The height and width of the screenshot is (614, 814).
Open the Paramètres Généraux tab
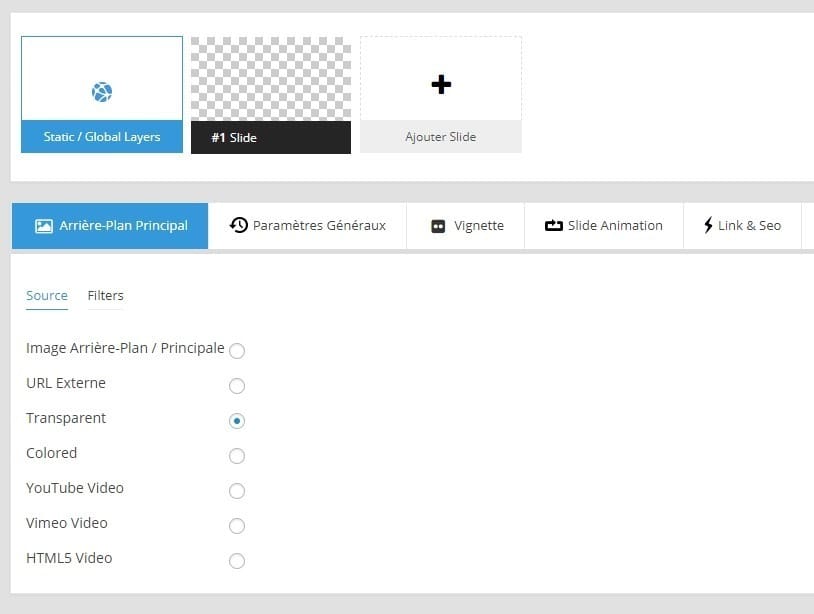click(x=318, y=225)
